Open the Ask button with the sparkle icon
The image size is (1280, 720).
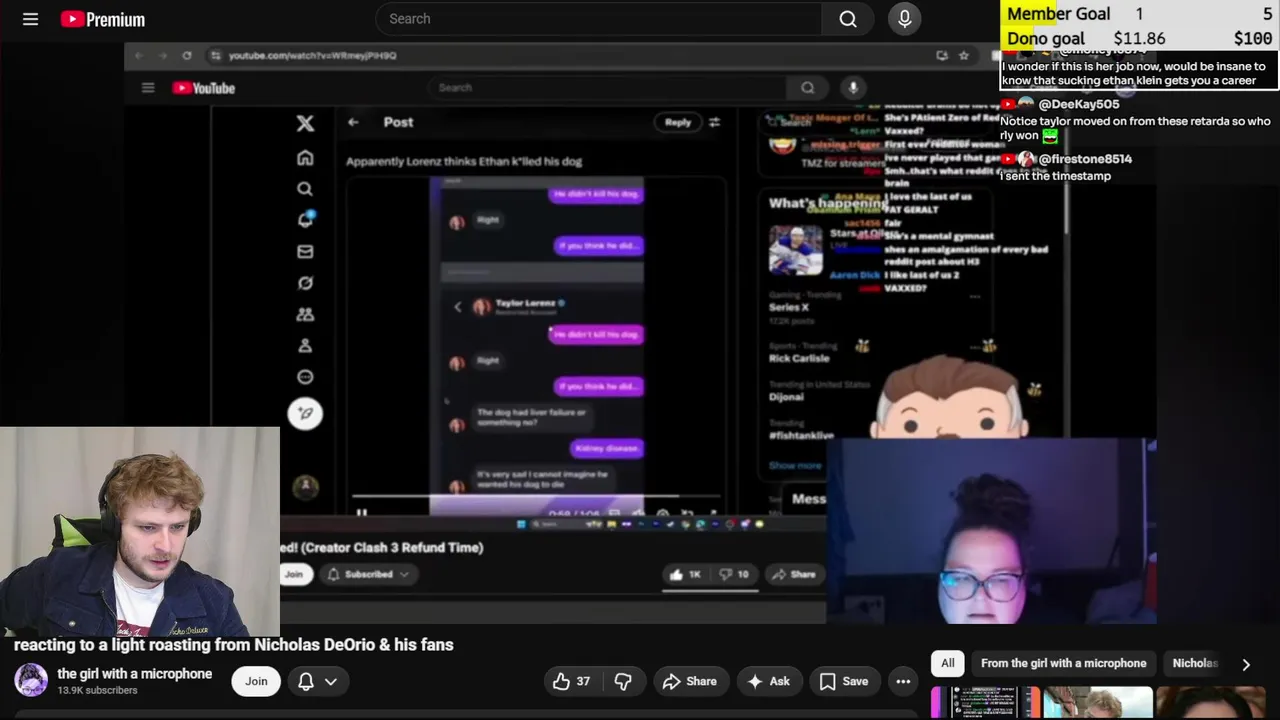pyautogui.click(x=768, y=681)
